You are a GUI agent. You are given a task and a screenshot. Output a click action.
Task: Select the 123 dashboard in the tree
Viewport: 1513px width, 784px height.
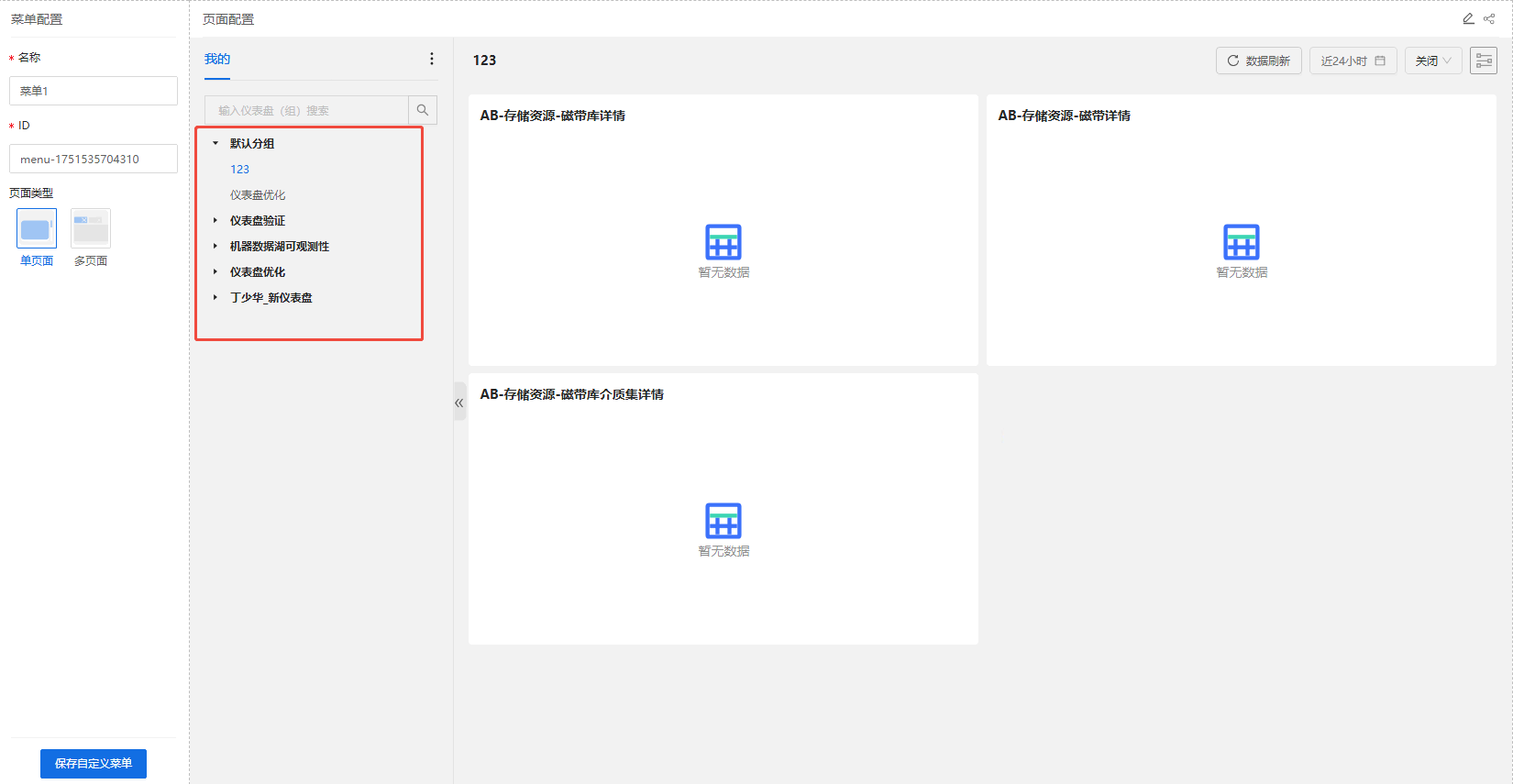[239, 169]
